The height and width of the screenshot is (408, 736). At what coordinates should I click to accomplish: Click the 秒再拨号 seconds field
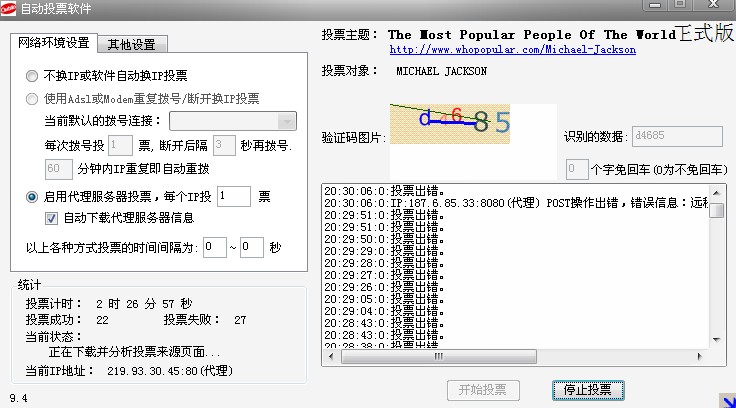tap(224, 146)
